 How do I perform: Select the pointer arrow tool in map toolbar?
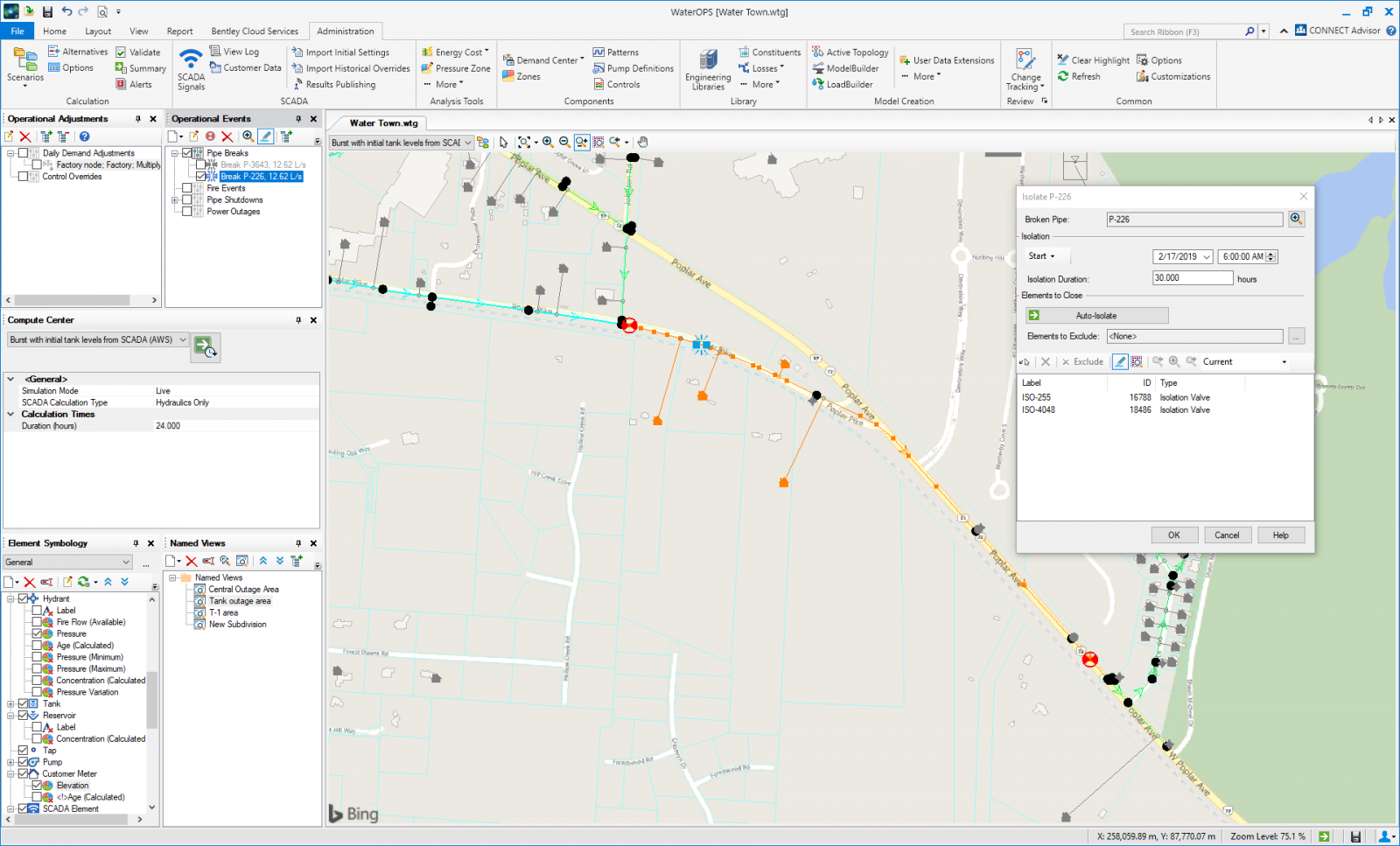(503, 142)
